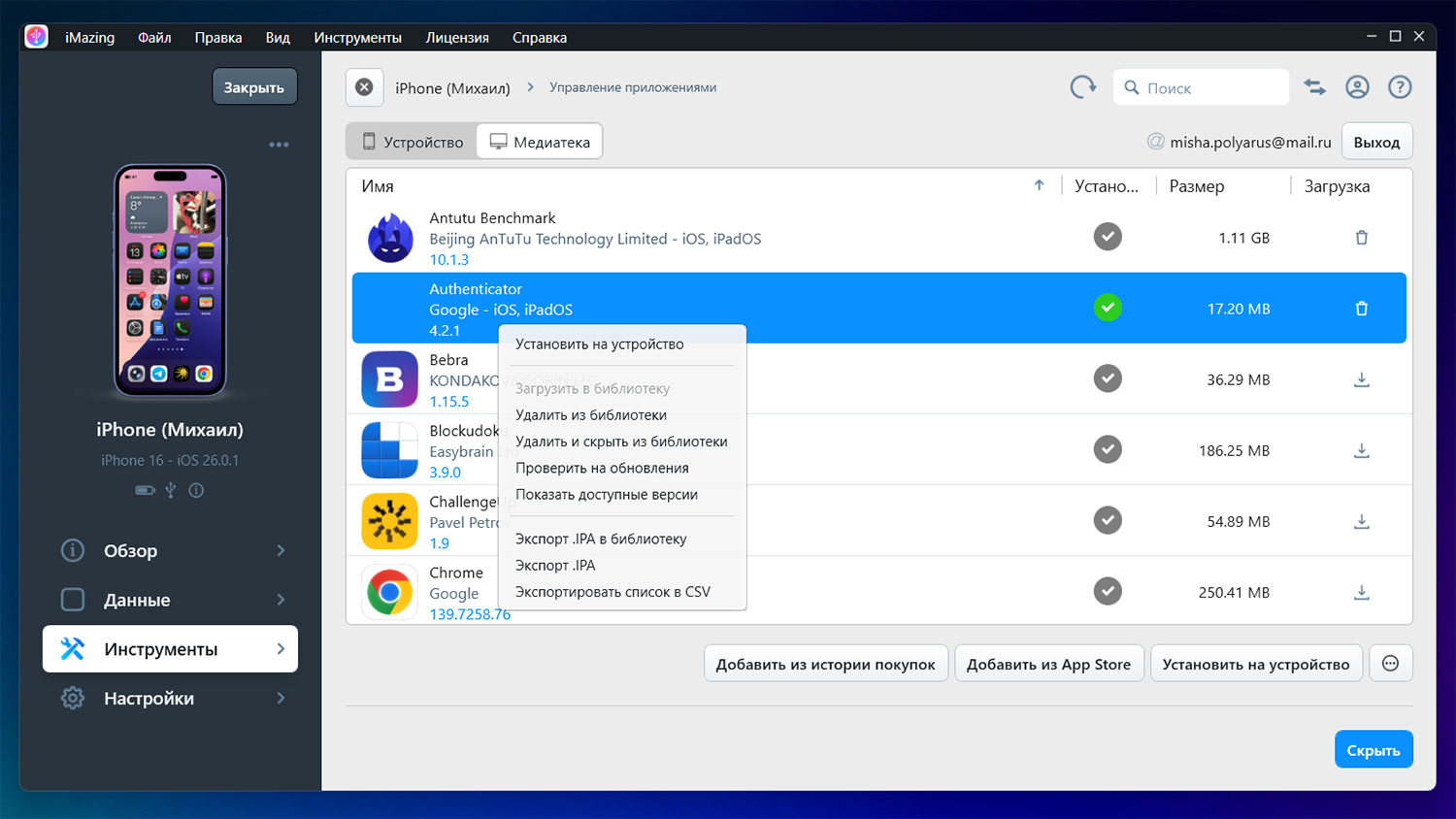Viewport: 1456px width, 819px height.
Task: Click the round more options button
Action: coord(1390,664)
